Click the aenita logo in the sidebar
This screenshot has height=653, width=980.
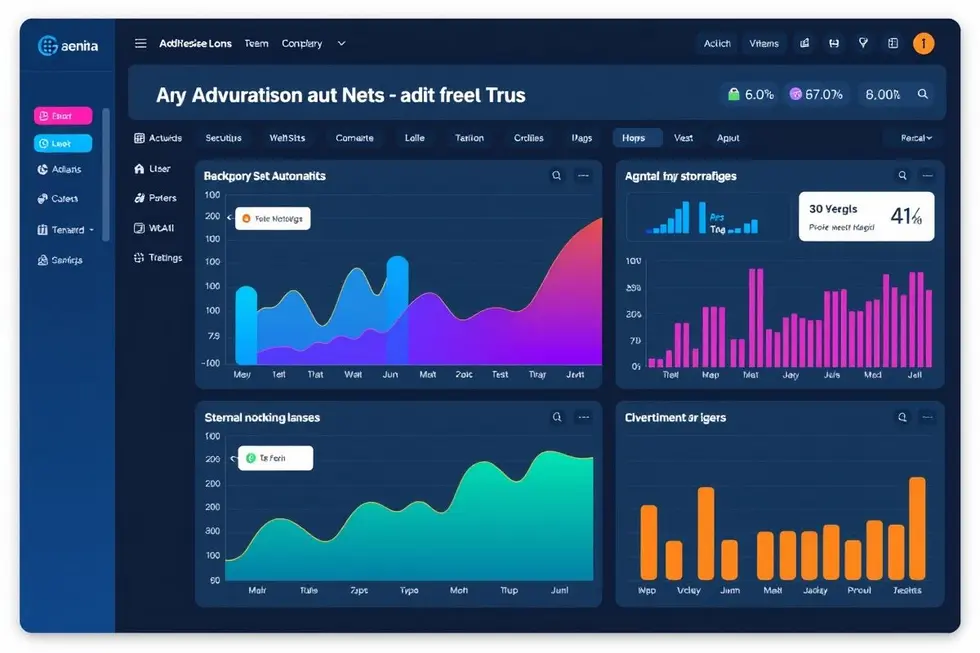(67, 46)
